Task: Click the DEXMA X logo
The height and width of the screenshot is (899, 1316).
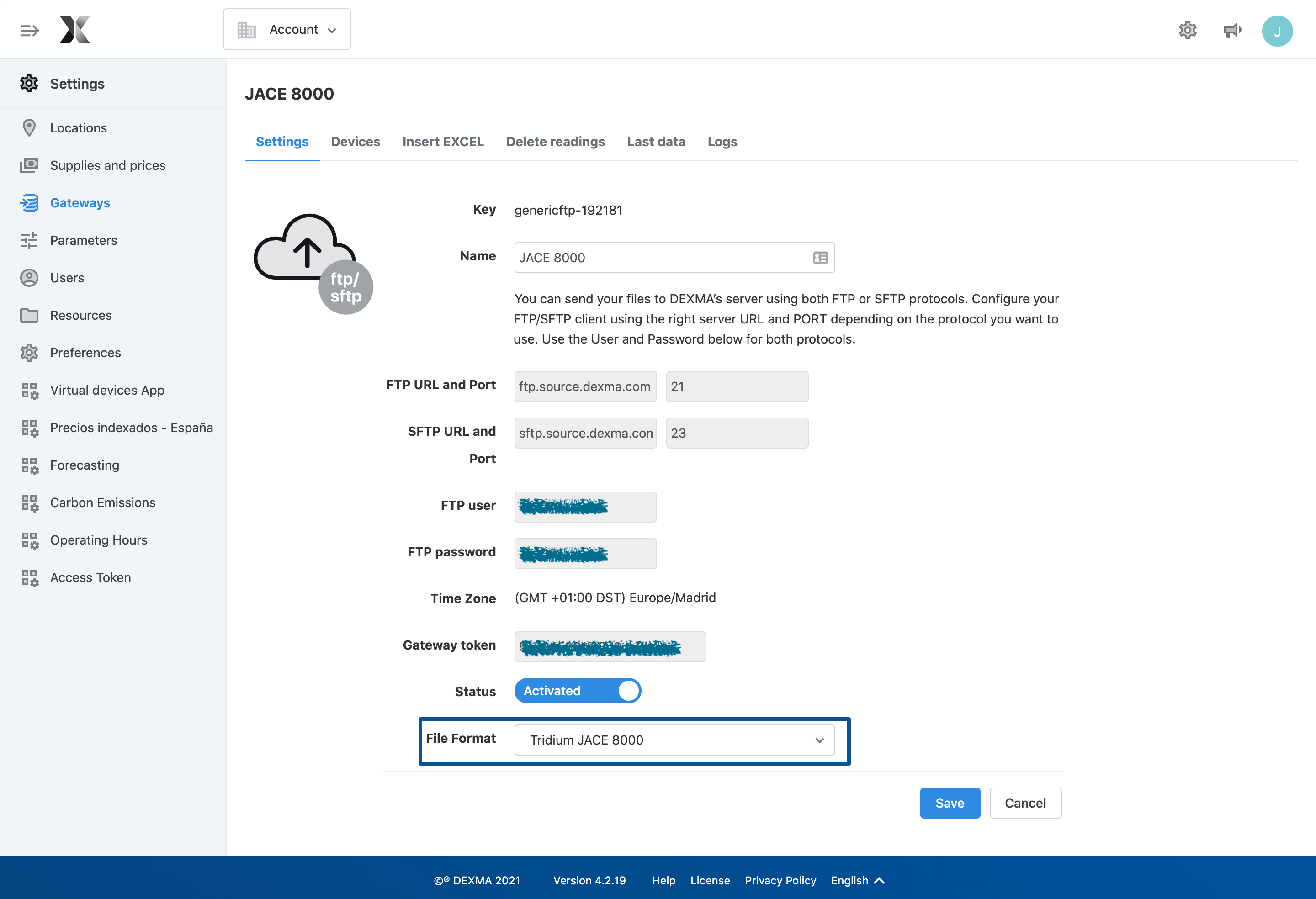Action: pyautogui.click(x=75, y=29)
